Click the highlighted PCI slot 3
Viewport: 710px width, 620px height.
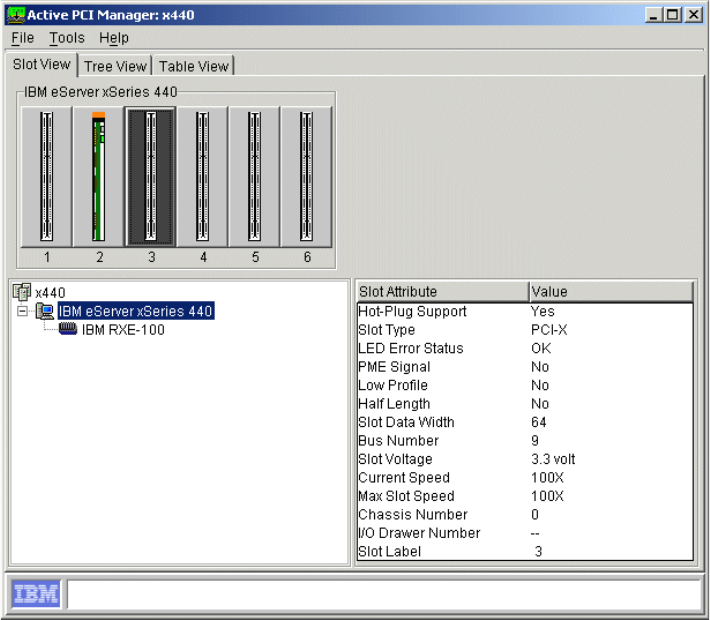point(151,177)
